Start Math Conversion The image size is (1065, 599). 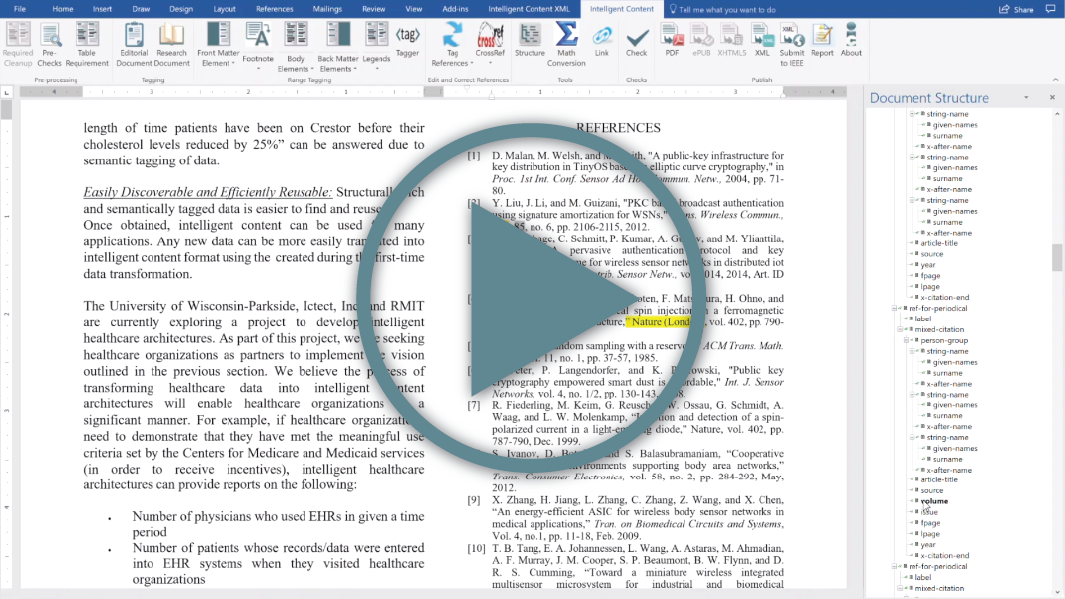pos(566,45)
